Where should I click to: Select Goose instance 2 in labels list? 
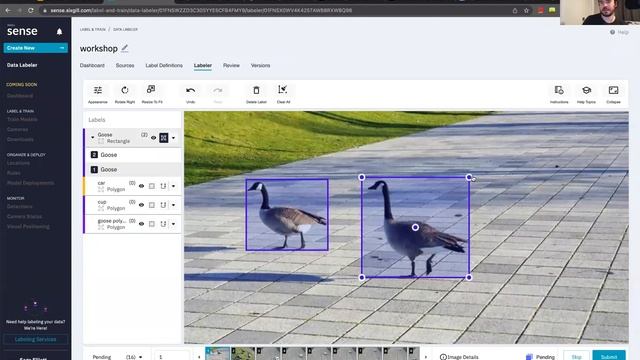point(133,155)
